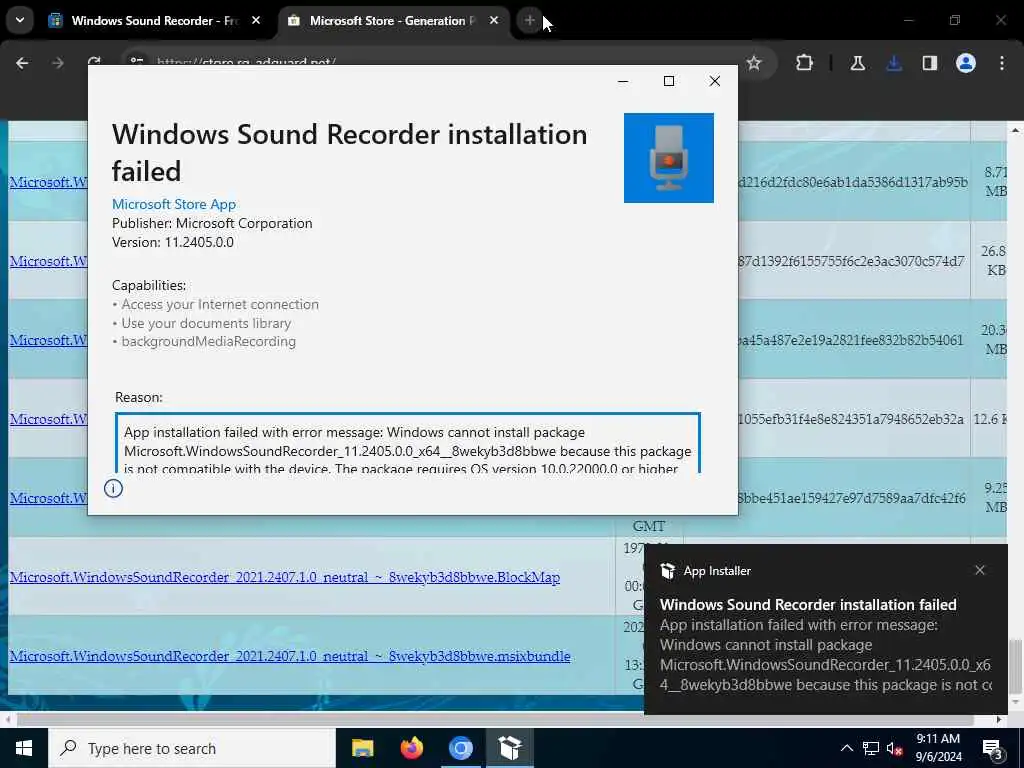Show hidden system tray icons
Viewport: 1024px width, 768px height.
pyautogui.click(x=846, y=748)
